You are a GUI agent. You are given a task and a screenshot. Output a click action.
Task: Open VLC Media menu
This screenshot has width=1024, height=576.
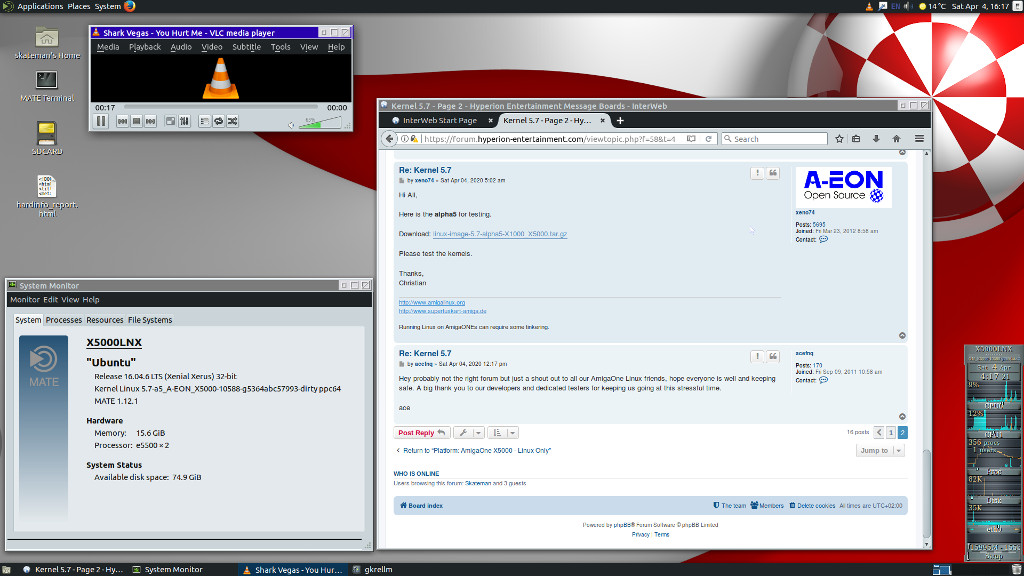(x=108, y=47)
